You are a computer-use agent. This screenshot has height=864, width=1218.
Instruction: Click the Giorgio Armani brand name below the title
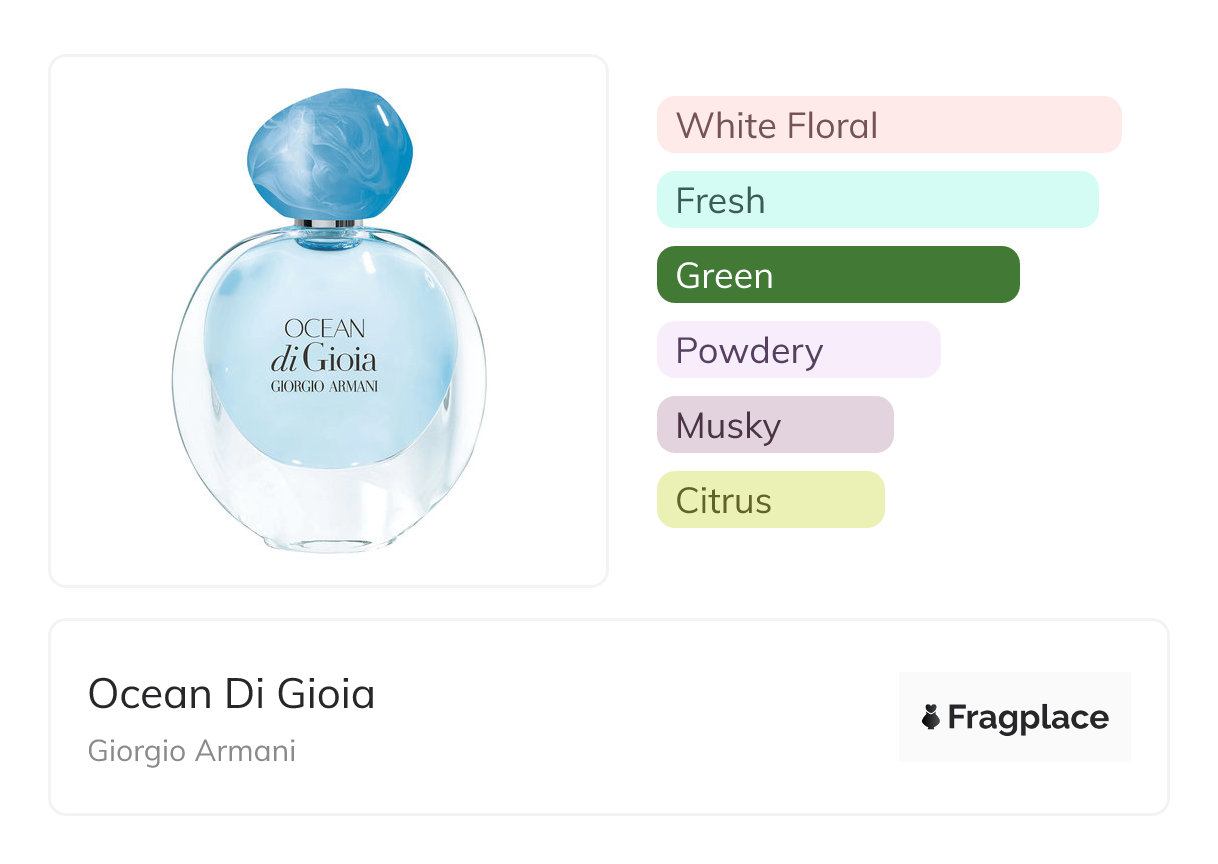pos(192,751)
